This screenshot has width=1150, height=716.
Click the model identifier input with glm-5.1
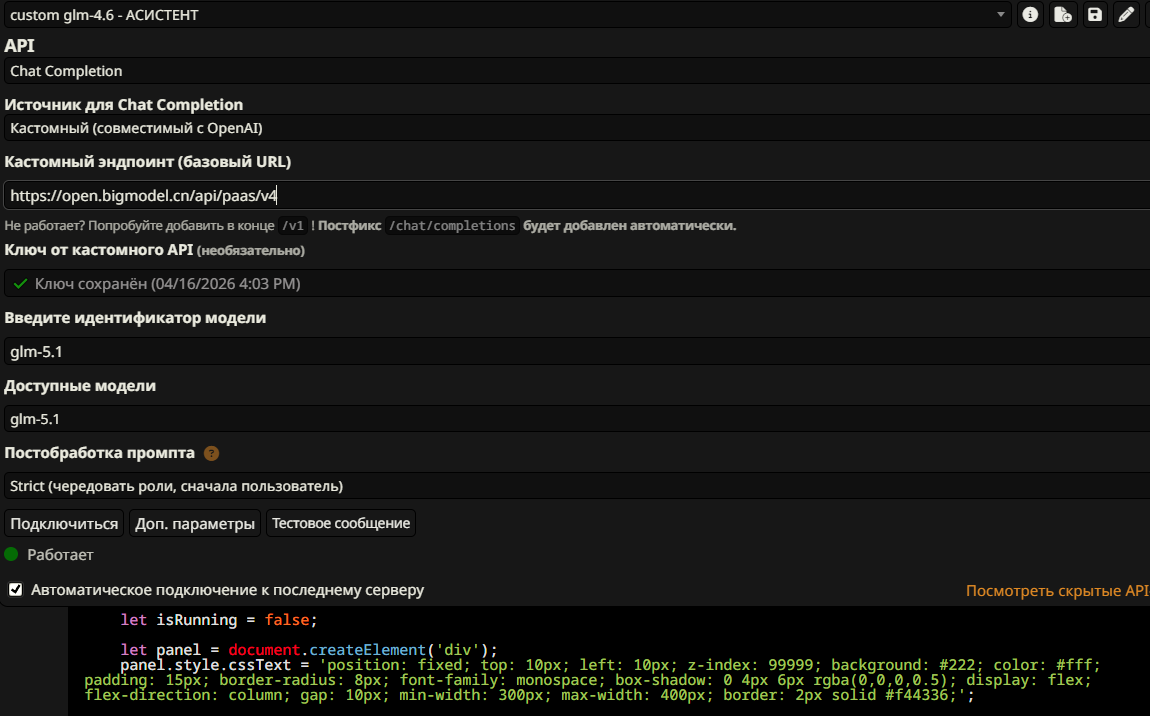[x=576, y=351]
